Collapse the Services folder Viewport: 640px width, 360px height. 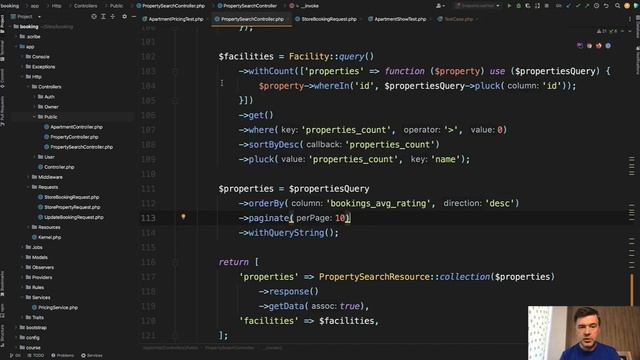(22, 298)
